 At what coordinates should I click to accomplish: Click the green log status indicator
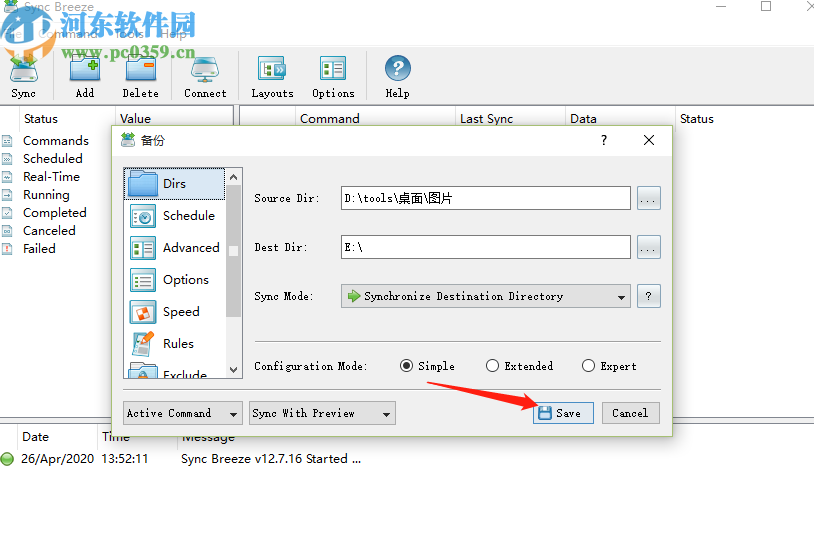(x=7, y=459)
